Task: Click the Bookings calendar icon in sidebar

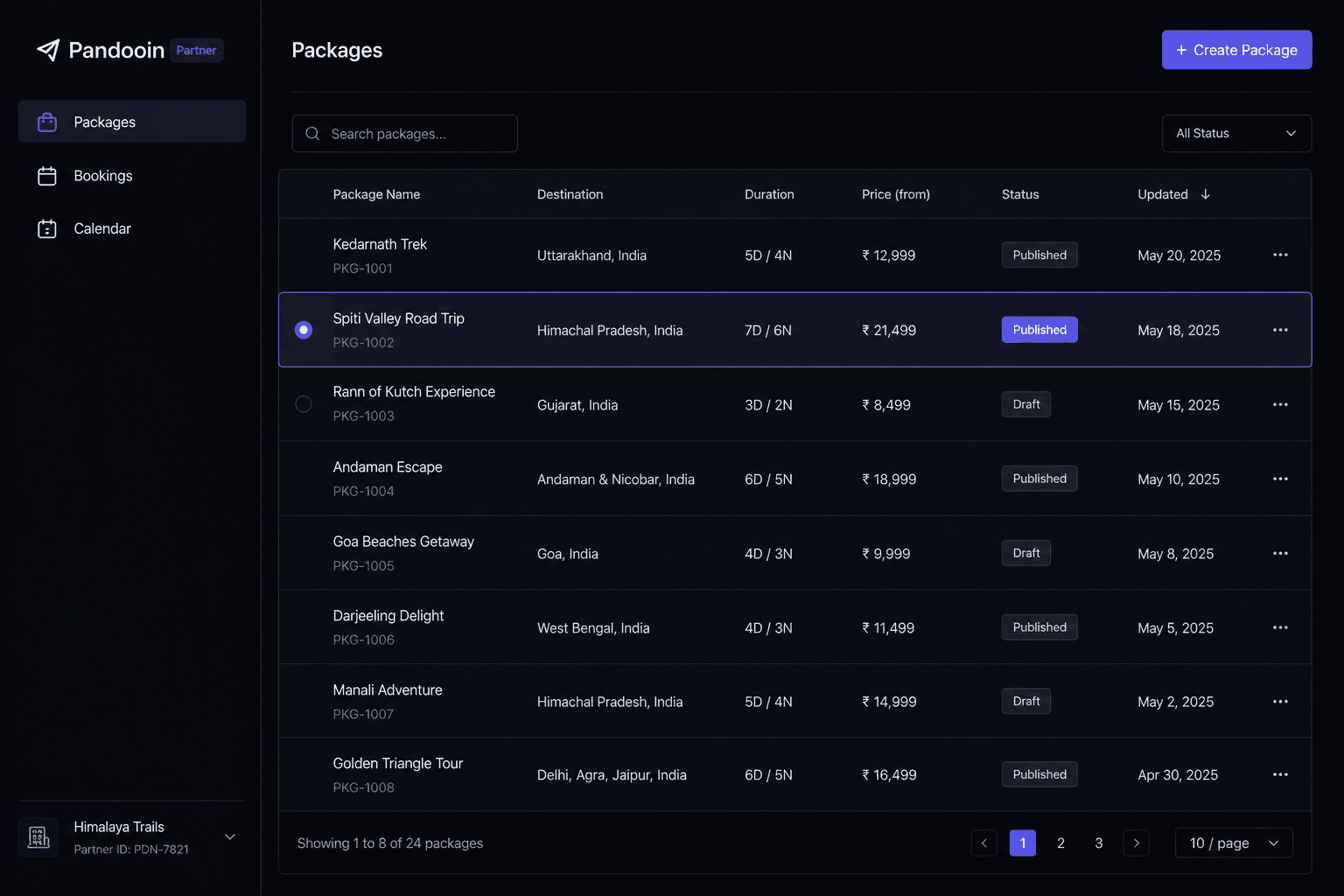Action: point(47,176)
